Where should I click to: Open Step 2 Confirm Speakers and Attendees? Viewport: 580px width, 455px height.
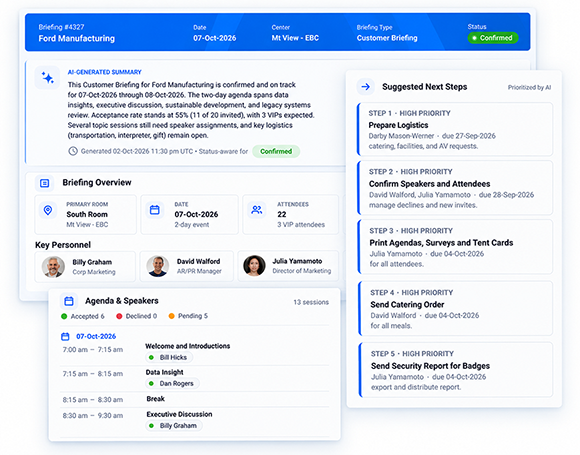pyautogui.click(x=455, y=188)
